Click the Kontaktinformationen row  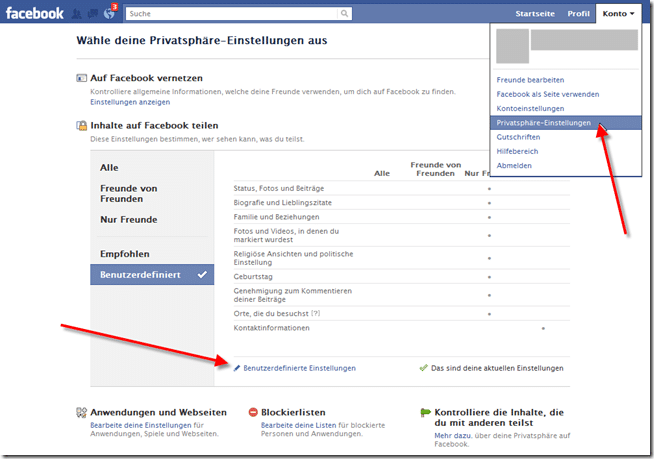401,328
